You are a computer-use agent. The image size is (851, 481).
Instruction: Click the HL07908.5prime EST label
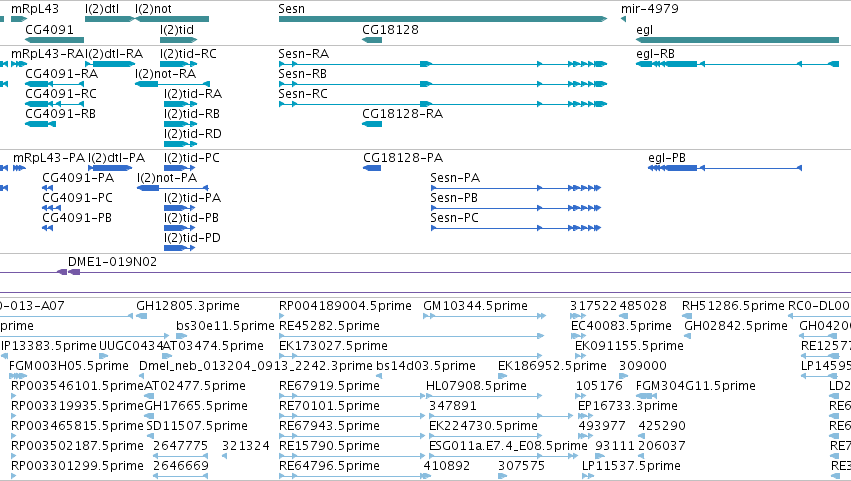click(x=477, y=387)
